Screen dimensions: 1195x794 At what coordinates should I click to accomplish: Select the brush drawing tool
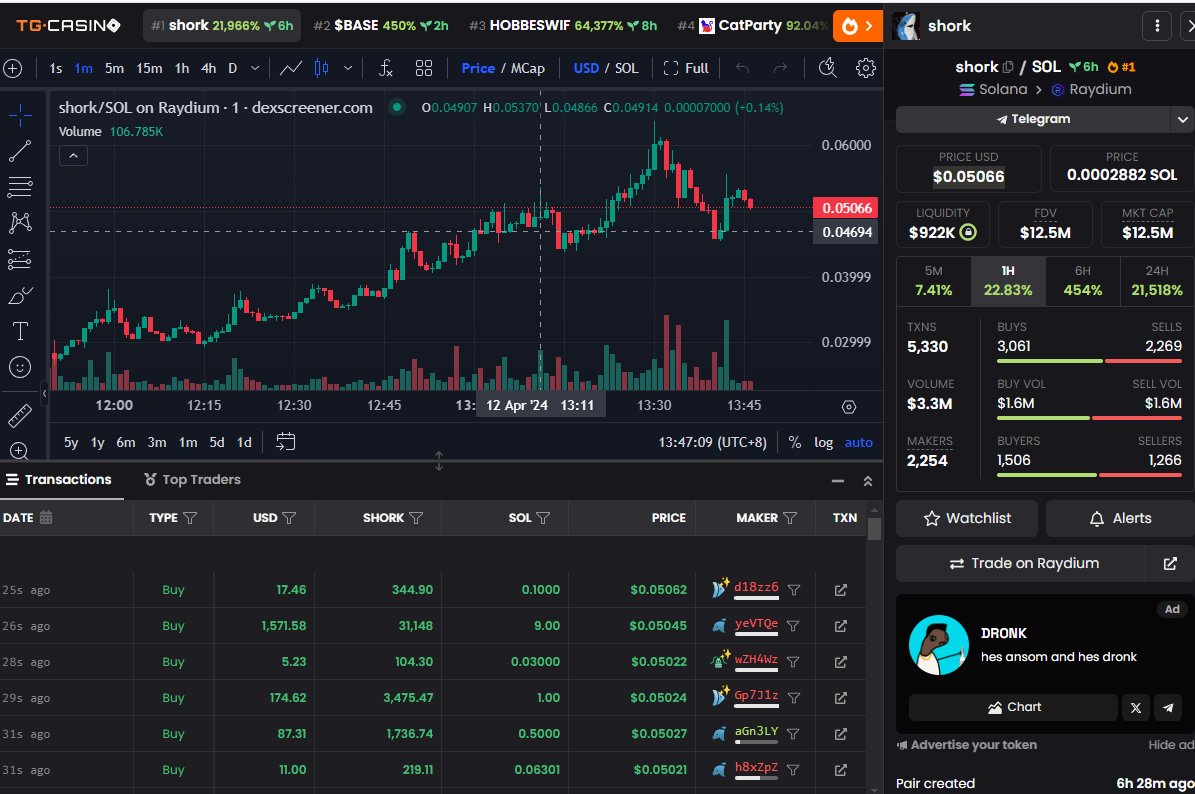coord(20,295)
